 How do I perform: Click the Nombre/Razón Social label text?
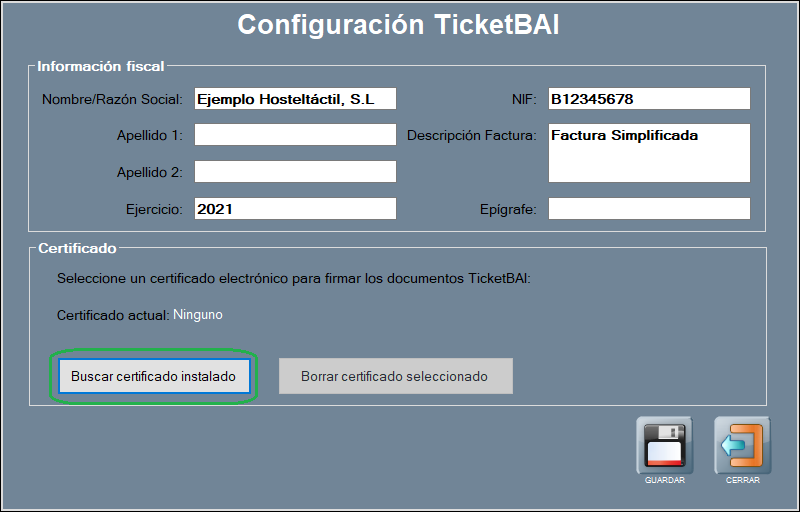click(x=112, y=100)
